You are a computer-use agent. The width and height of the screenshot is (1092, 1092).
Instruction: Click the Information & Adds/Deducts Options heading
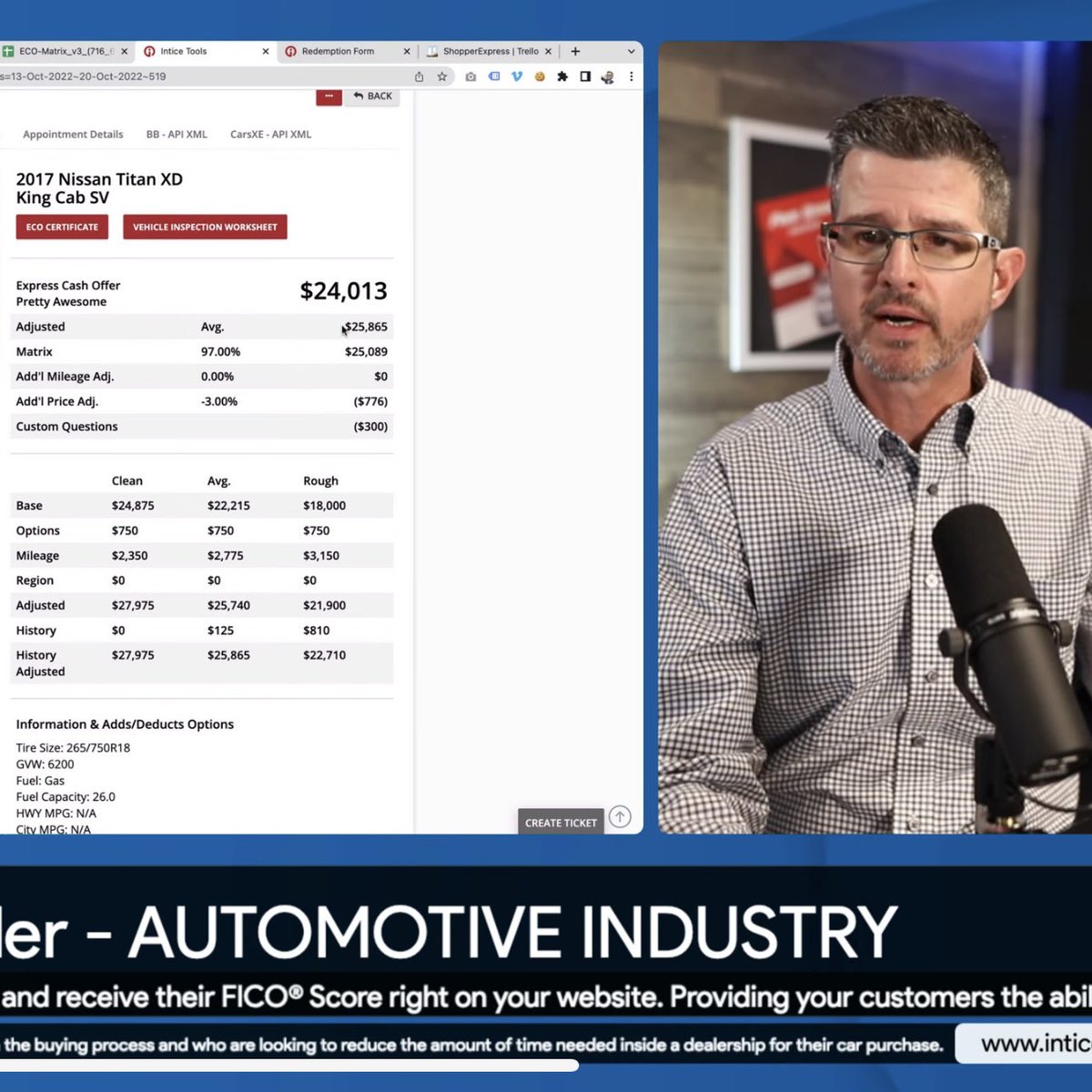point(125,724)
